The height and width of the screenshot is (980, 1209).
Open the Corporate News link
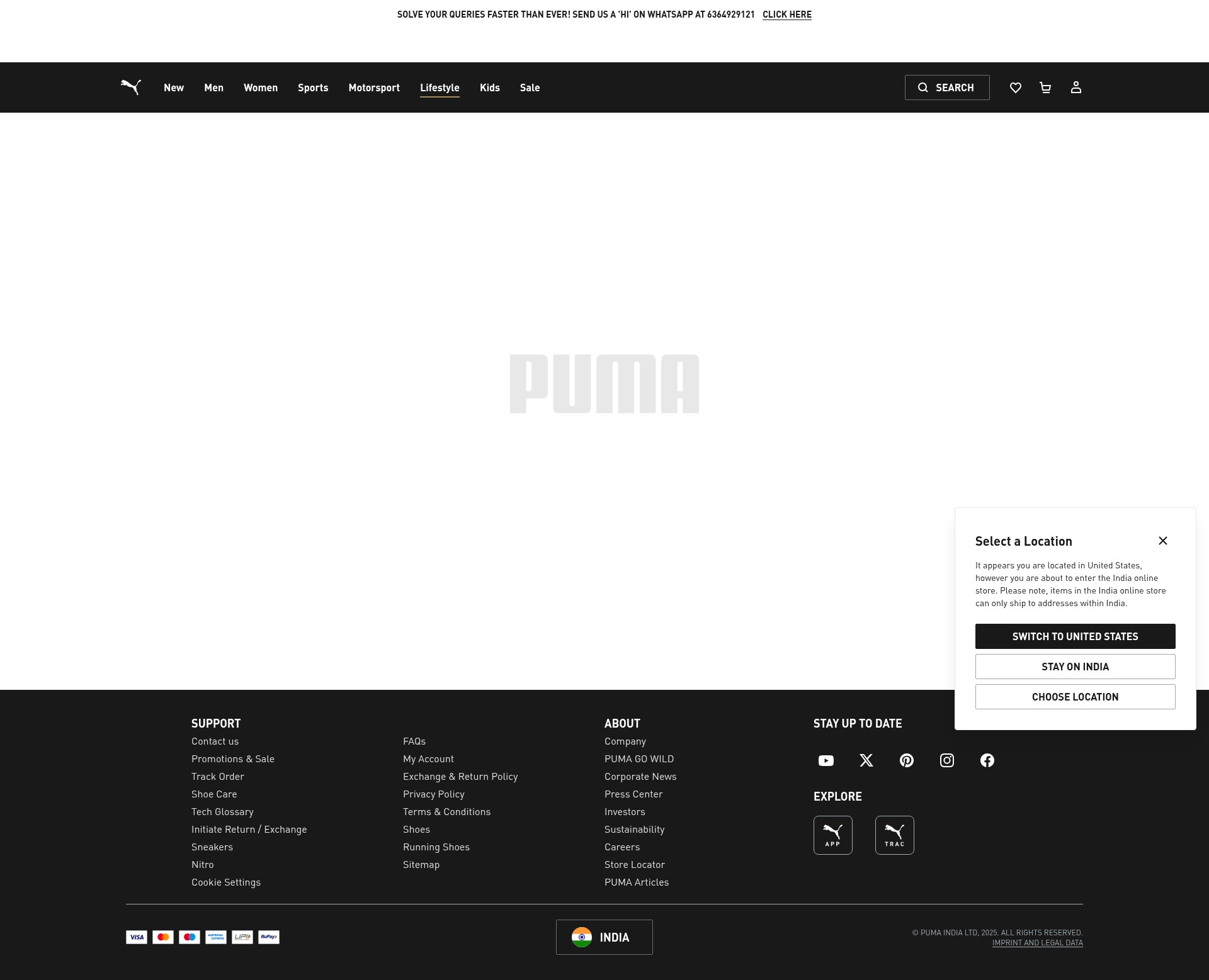point(640,777)
